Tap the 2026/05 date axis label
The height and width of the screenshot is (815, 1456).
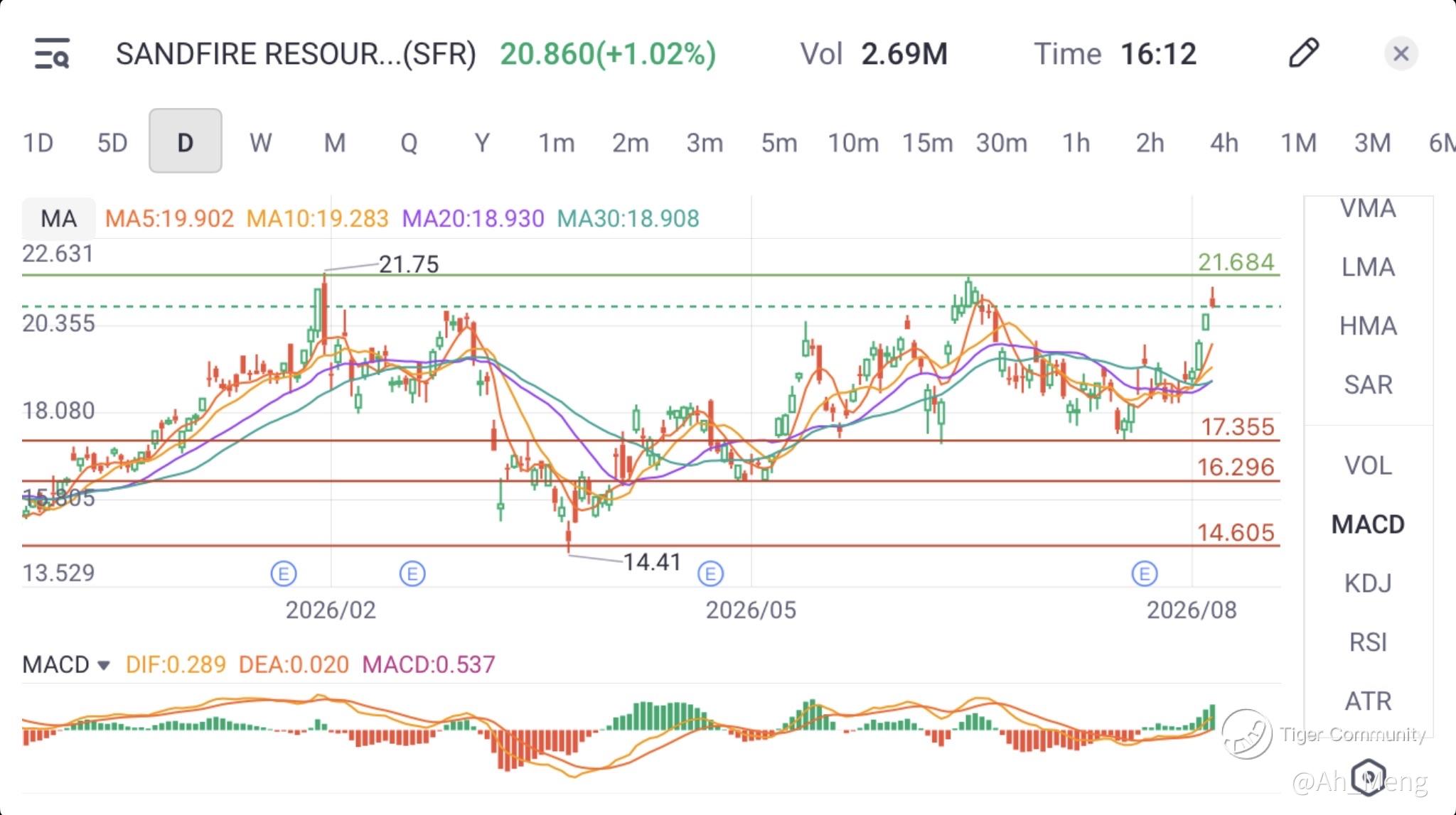click(751, 610)
